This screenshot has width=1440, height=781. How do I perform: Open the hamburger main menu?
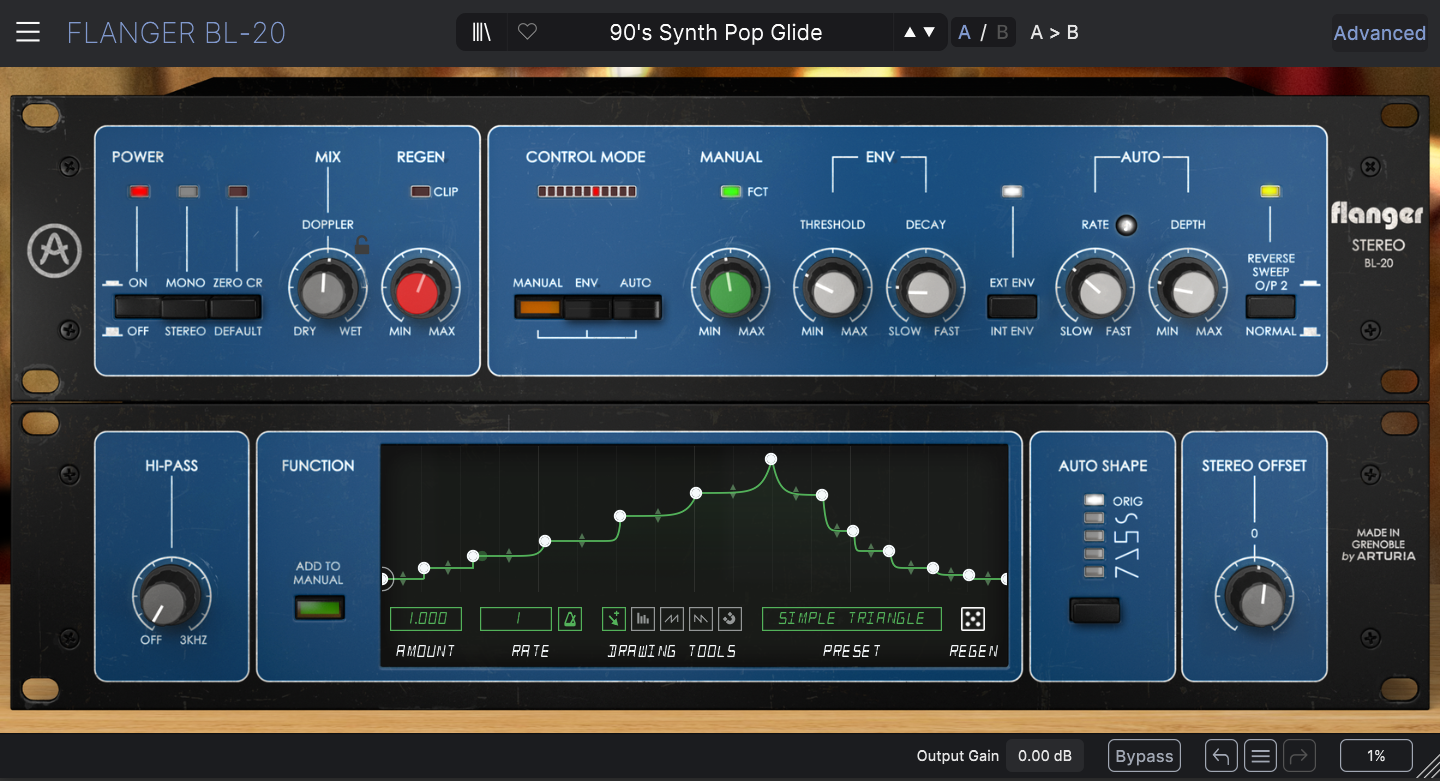[28, 32]
